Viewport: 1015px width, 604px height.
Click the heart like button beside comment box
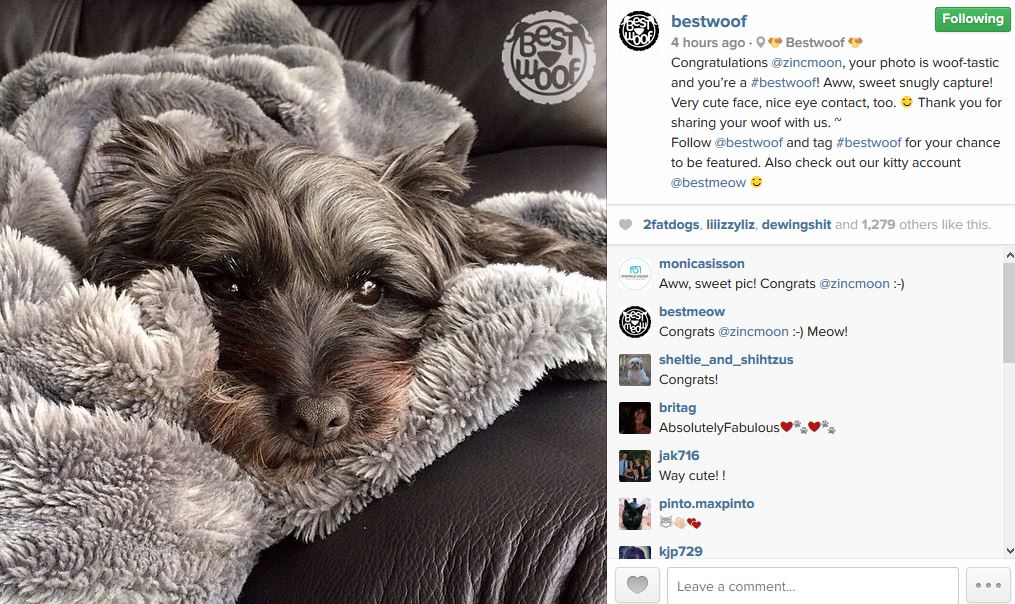pyautogui.click(x=637, y=585)
